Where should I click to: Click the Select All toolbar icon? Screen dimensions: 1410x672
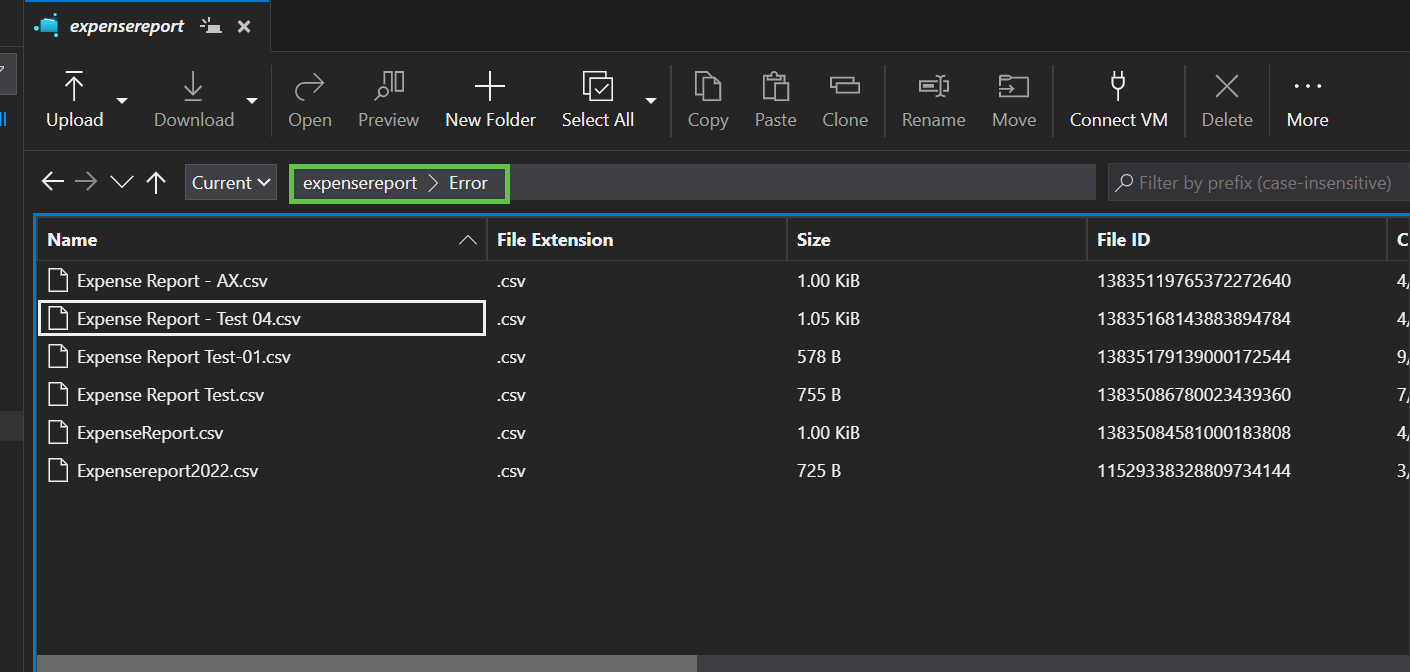pos(597,88)
